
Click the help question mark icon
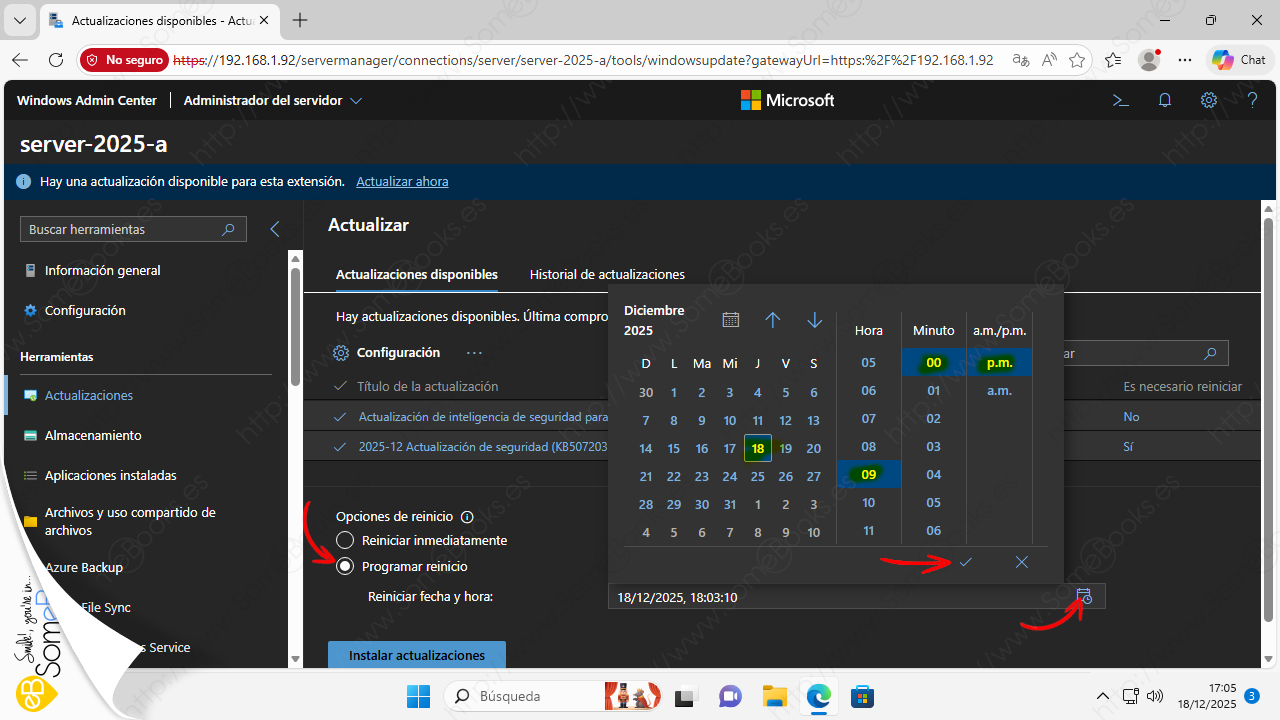[x=1252, y=100]
